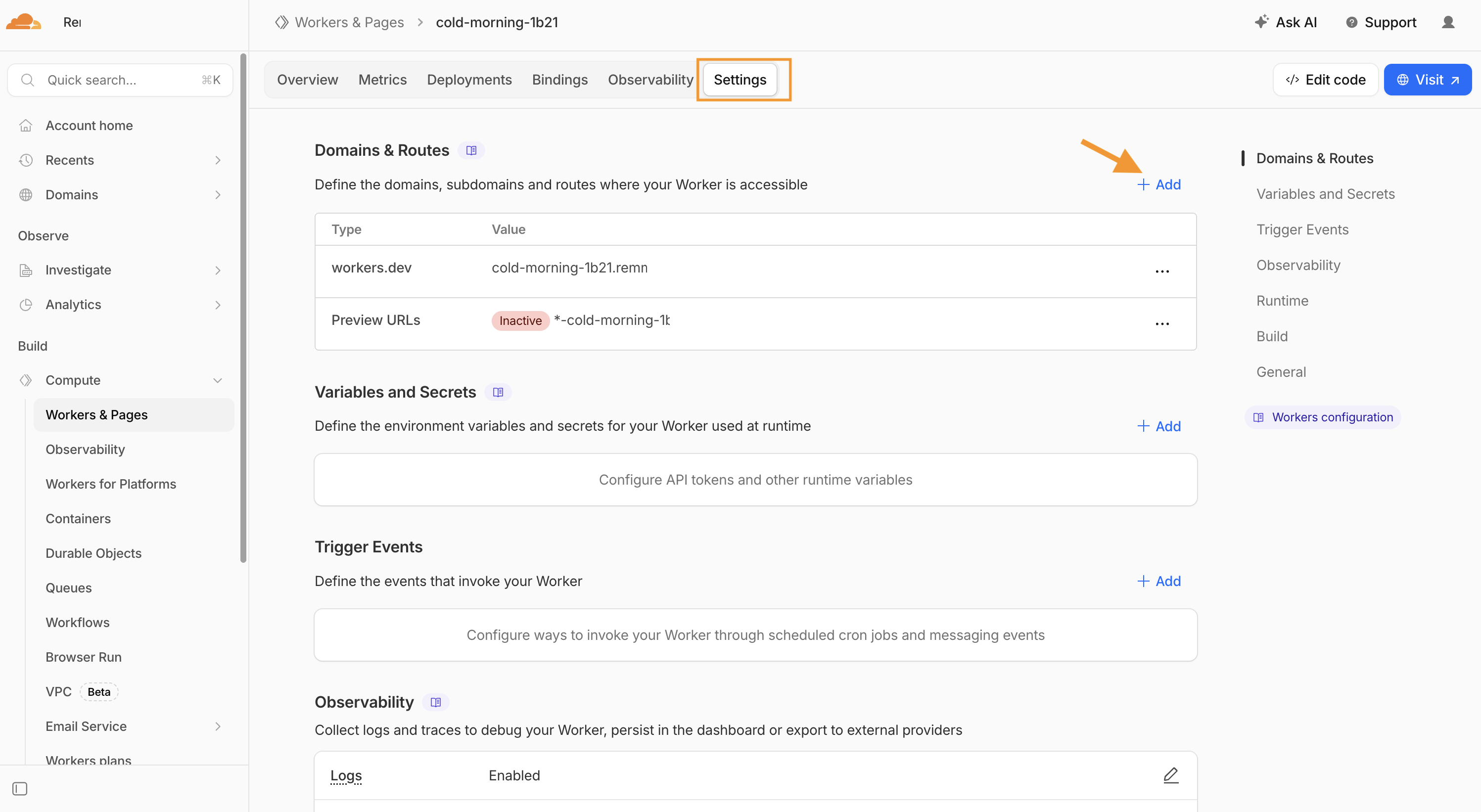
Task: Open Workers for Platforms
Action: pos(111,484)
